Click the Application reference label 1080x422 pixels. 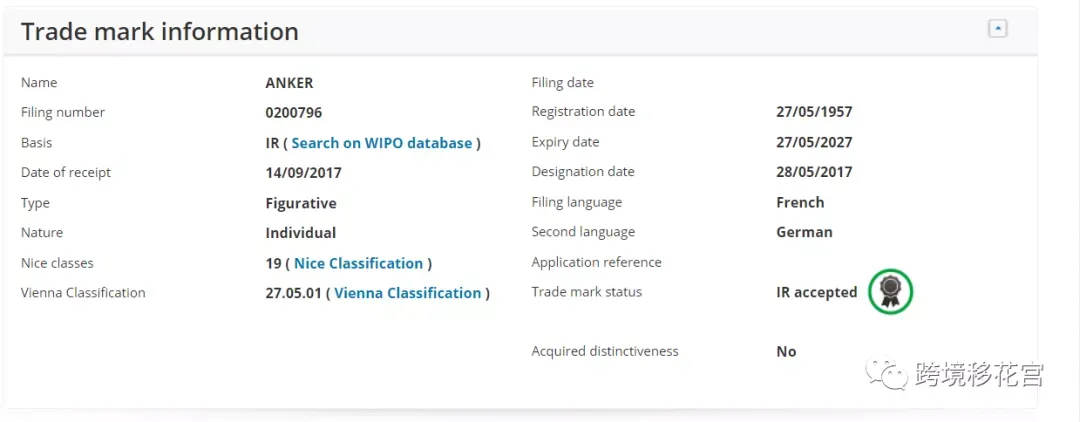(596, 262)
